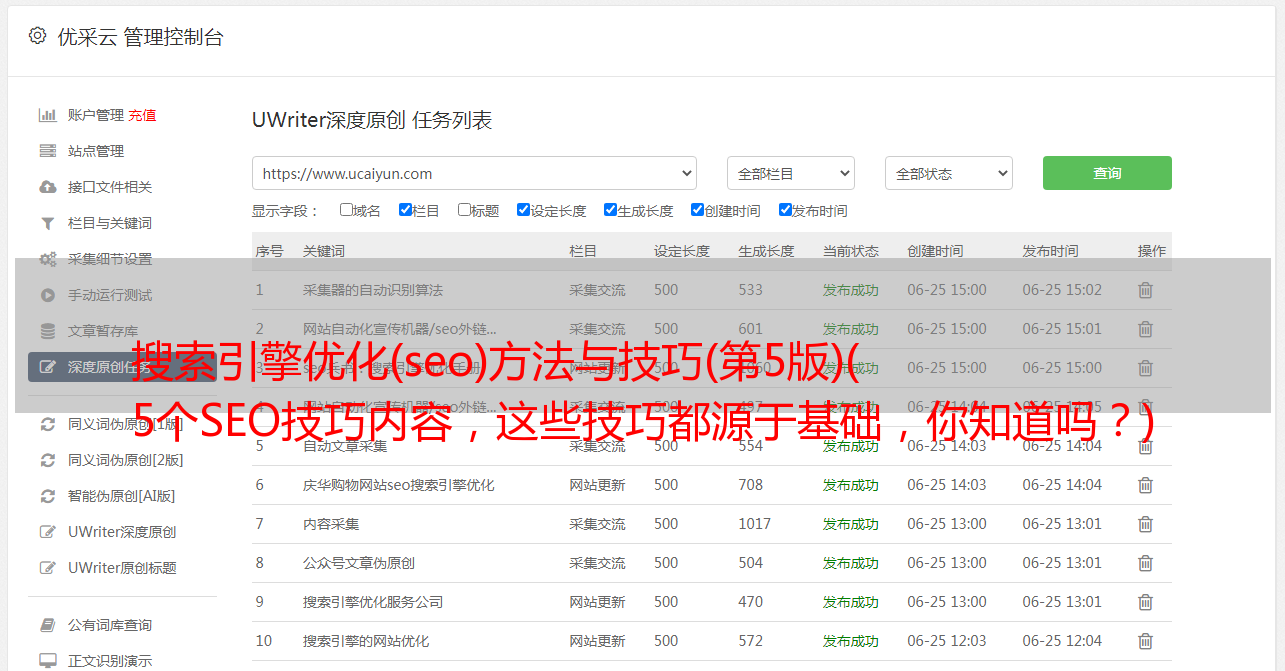Click the monitor icon for 正文识别演示

pyautogui.click(x=47, y=661)
